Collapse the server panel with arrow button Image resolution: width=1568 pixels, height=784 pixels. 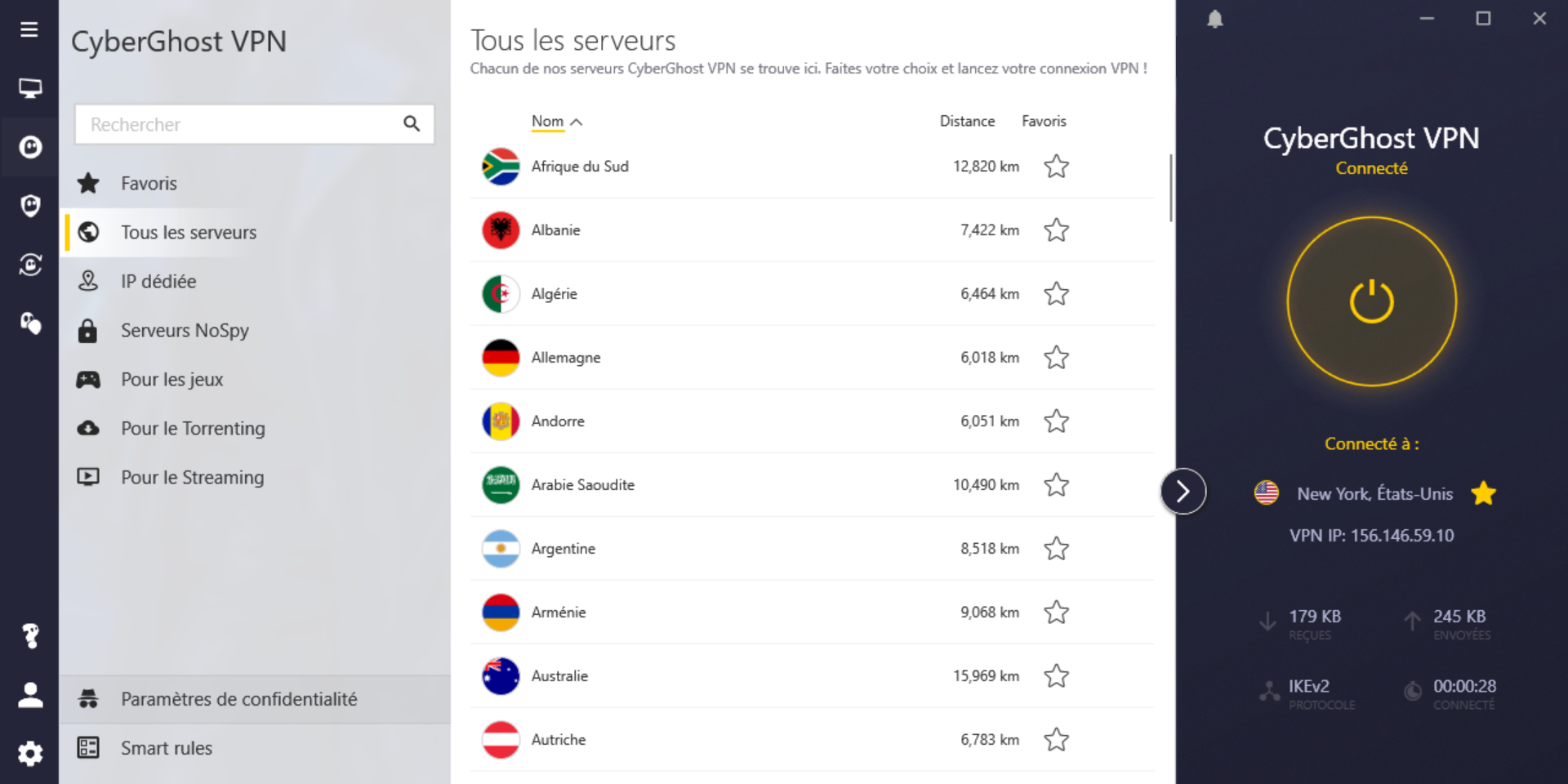(x=1183, y=492)
